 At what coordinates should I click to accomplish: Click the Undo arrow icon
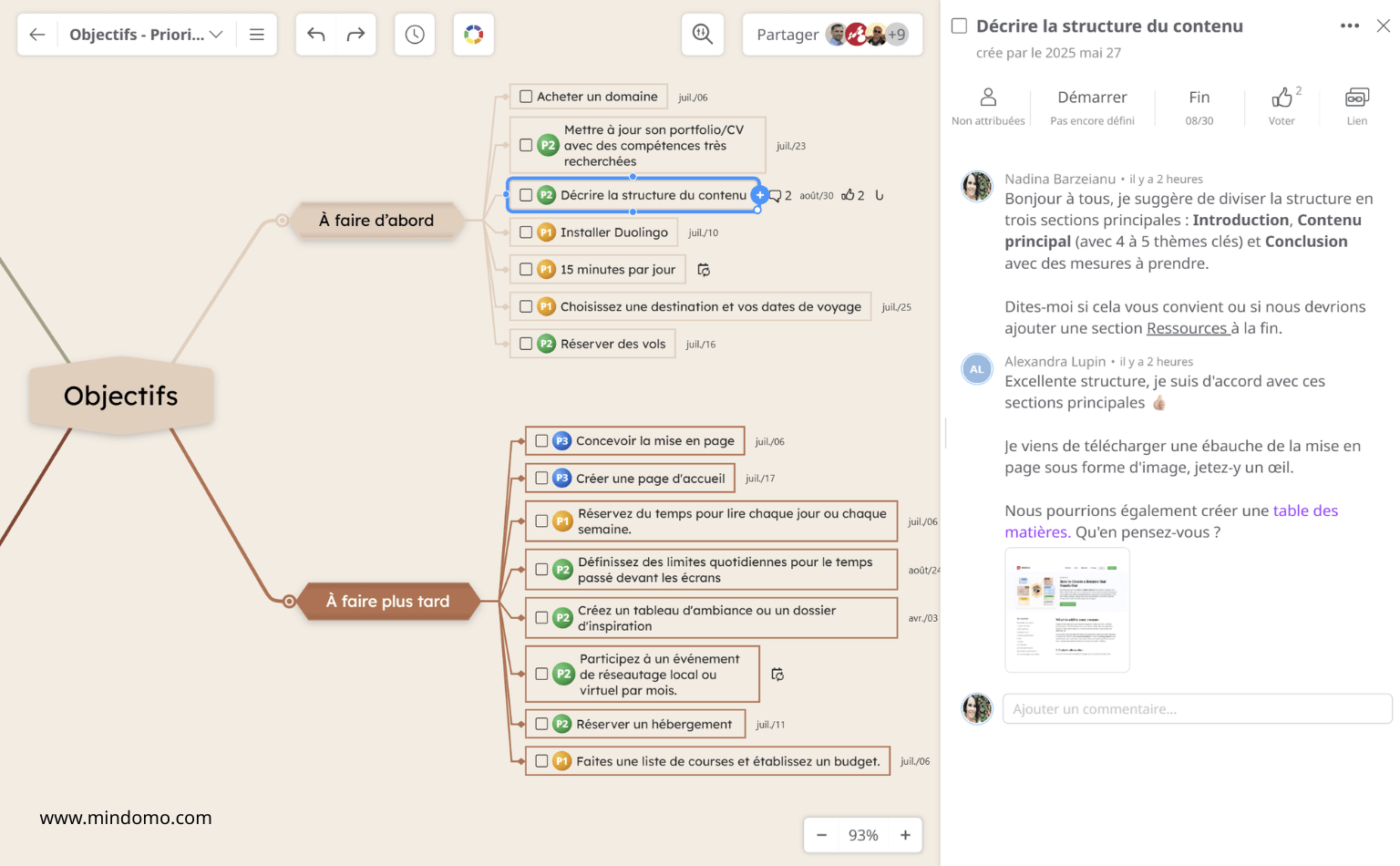[315, 34]
